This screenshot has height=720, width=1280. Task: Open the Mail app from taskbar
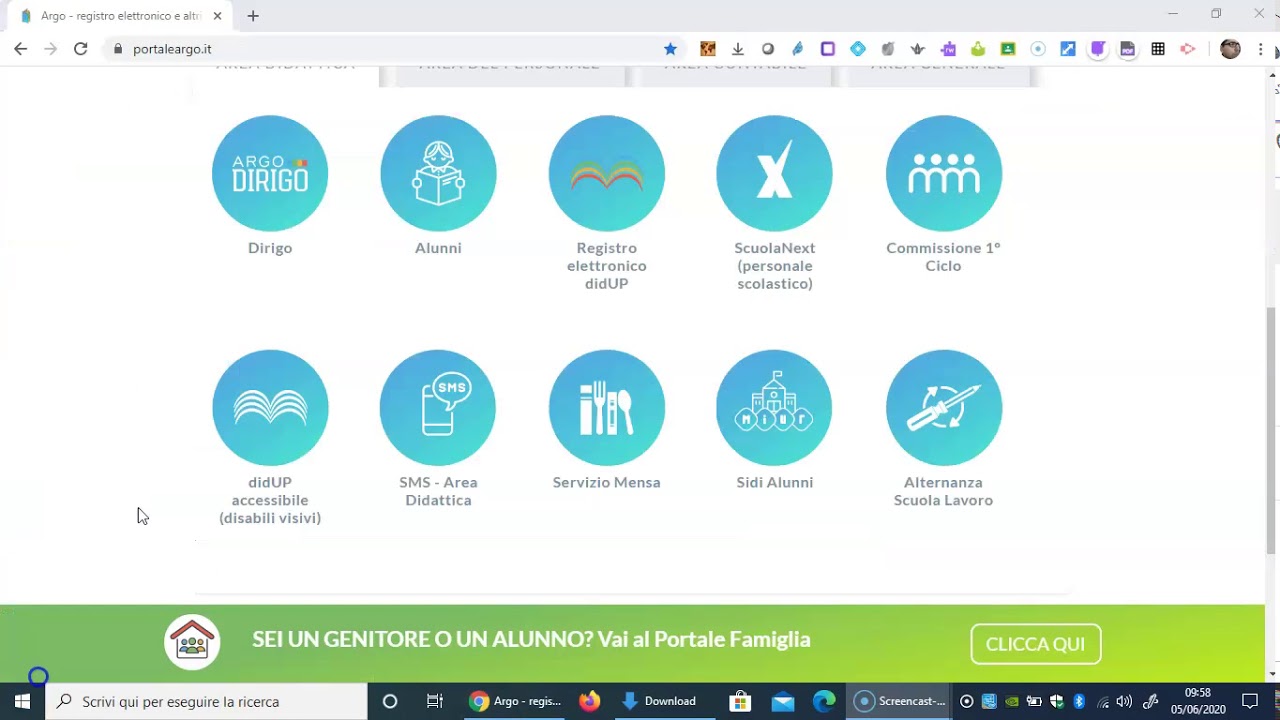(x=783, y=702)
